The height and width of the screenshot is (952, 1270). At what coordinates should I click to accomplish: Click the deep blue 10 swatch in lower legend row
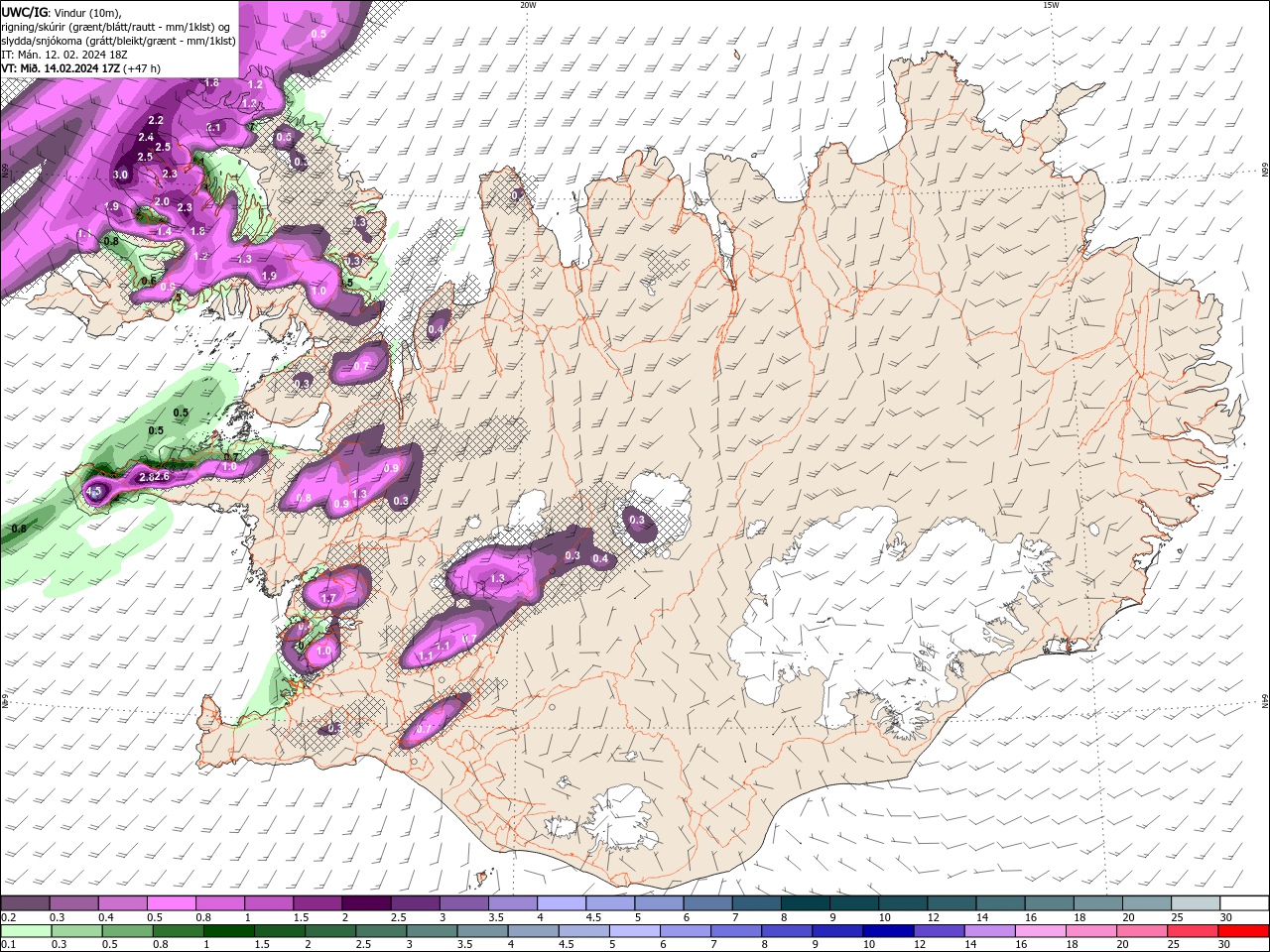coord(887,931)
